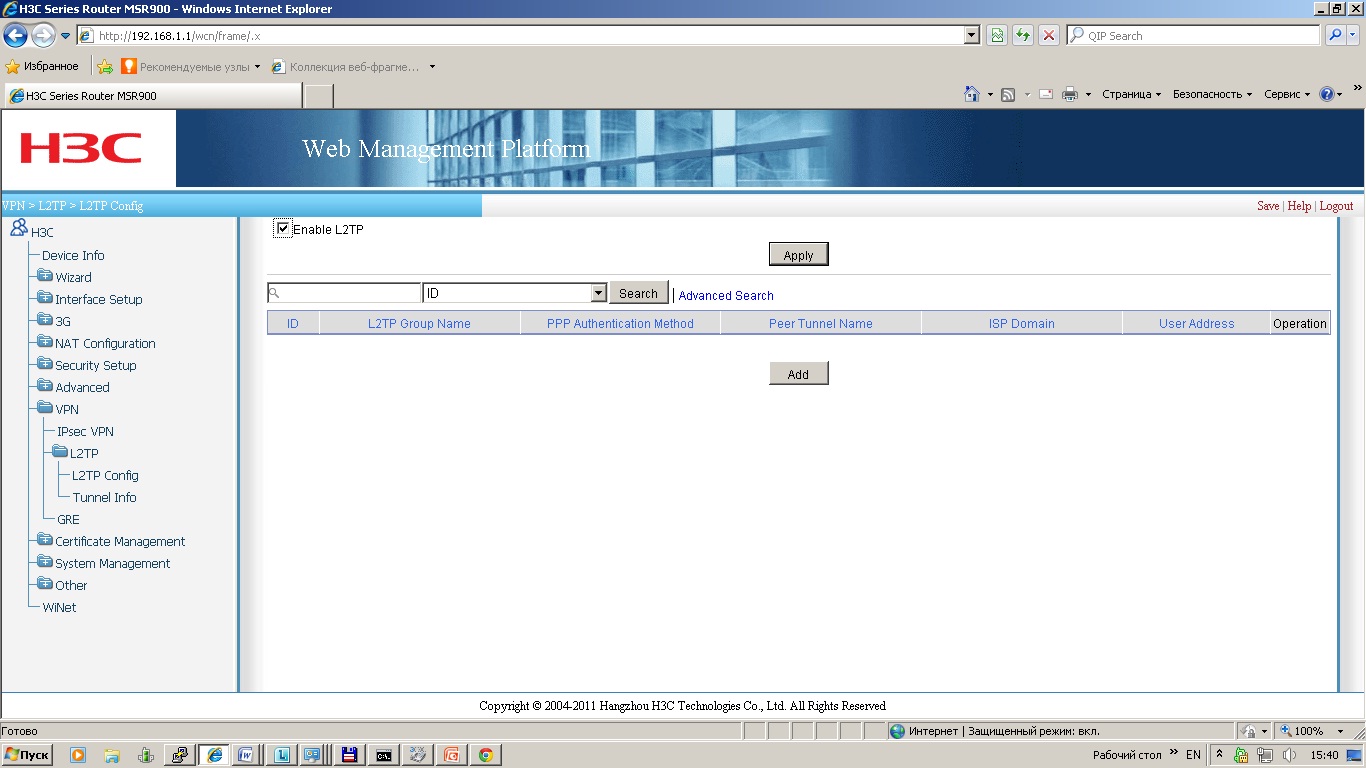Viewport: 1366px width, 768px height.
Task: Open the ID search field dropdown
Action: pos(599,294)
